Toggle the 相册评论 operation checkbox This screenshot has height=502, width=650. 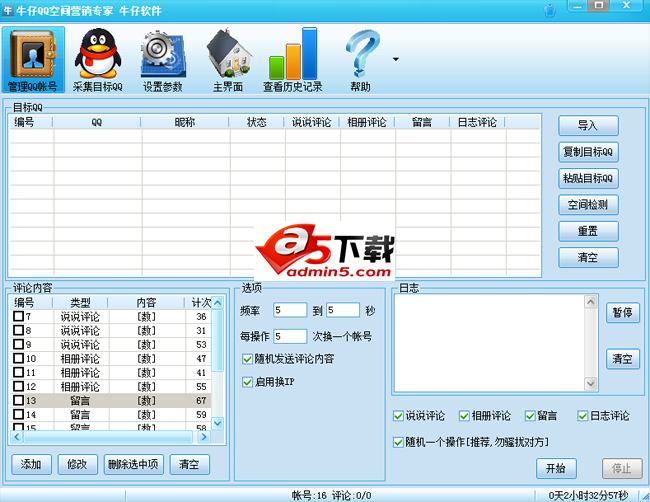click(x=464, y=416)
